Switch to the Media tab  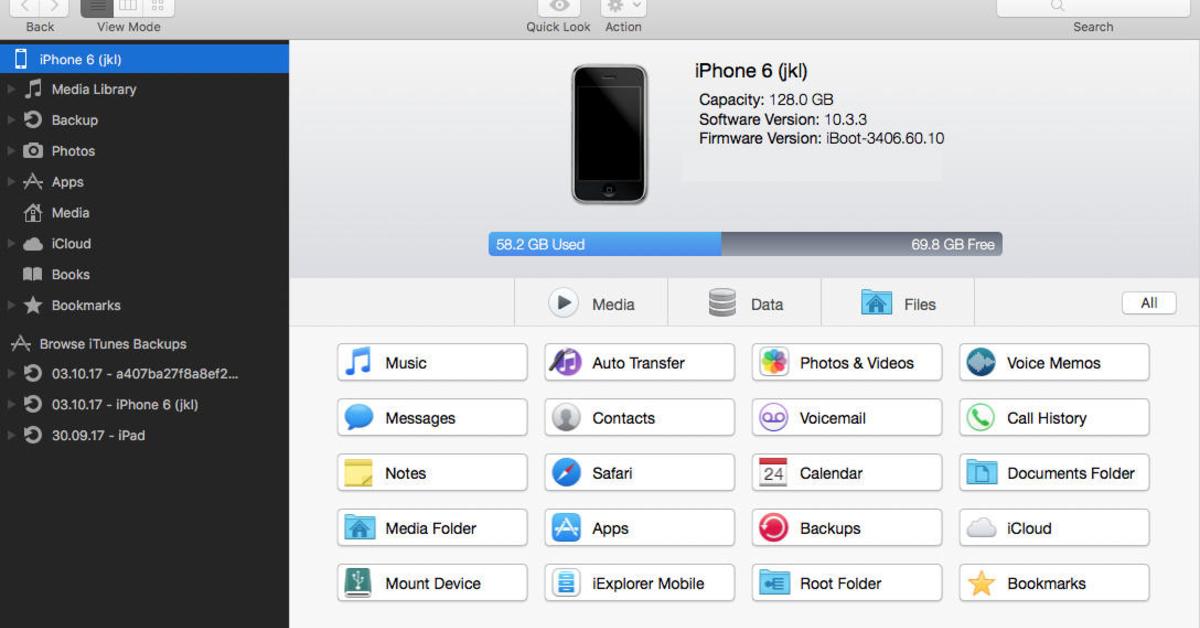[591, 303]
